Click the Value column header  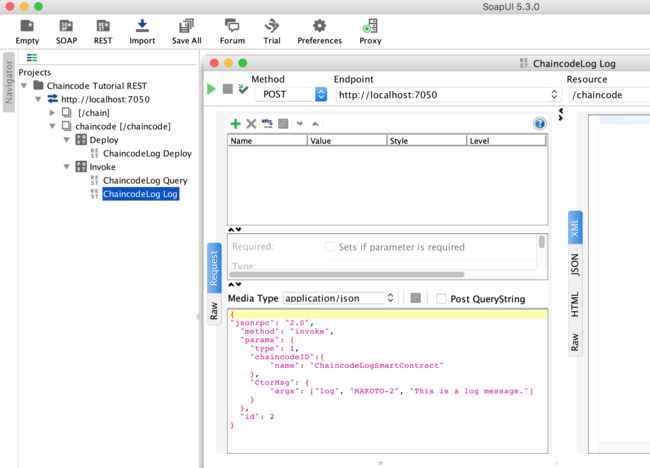coord(347,141)
